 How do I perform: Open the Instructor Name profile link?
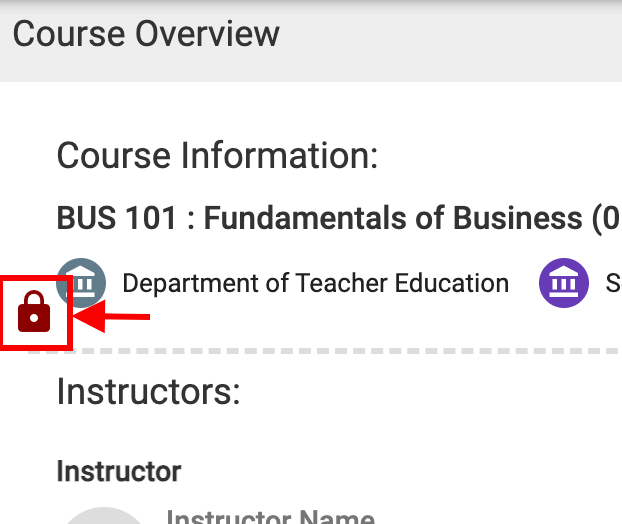[270, 517]
